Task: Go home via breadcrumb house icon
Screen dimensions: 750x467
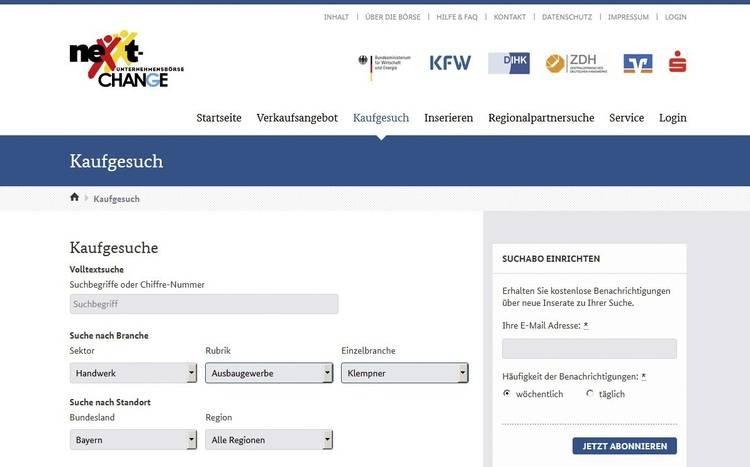Action: pos(75,198)
